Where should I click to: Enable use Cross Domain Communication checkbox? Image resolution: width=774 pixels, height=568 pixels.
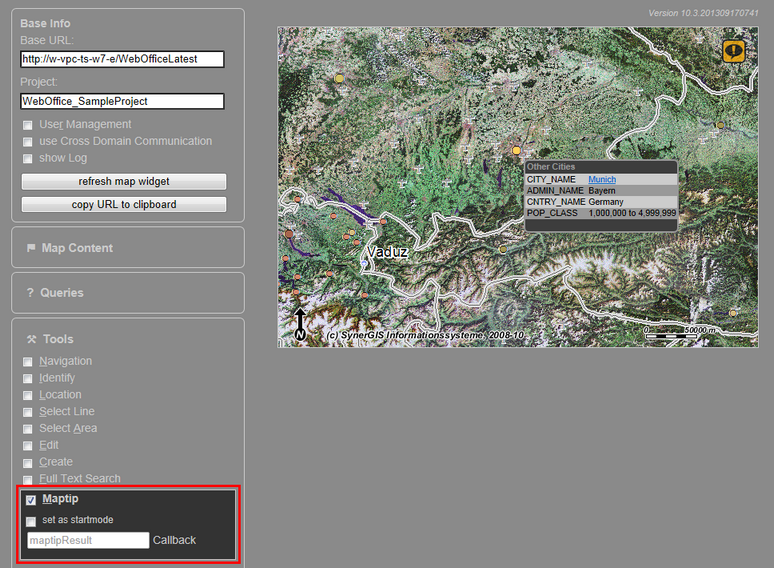click(28, 142)
